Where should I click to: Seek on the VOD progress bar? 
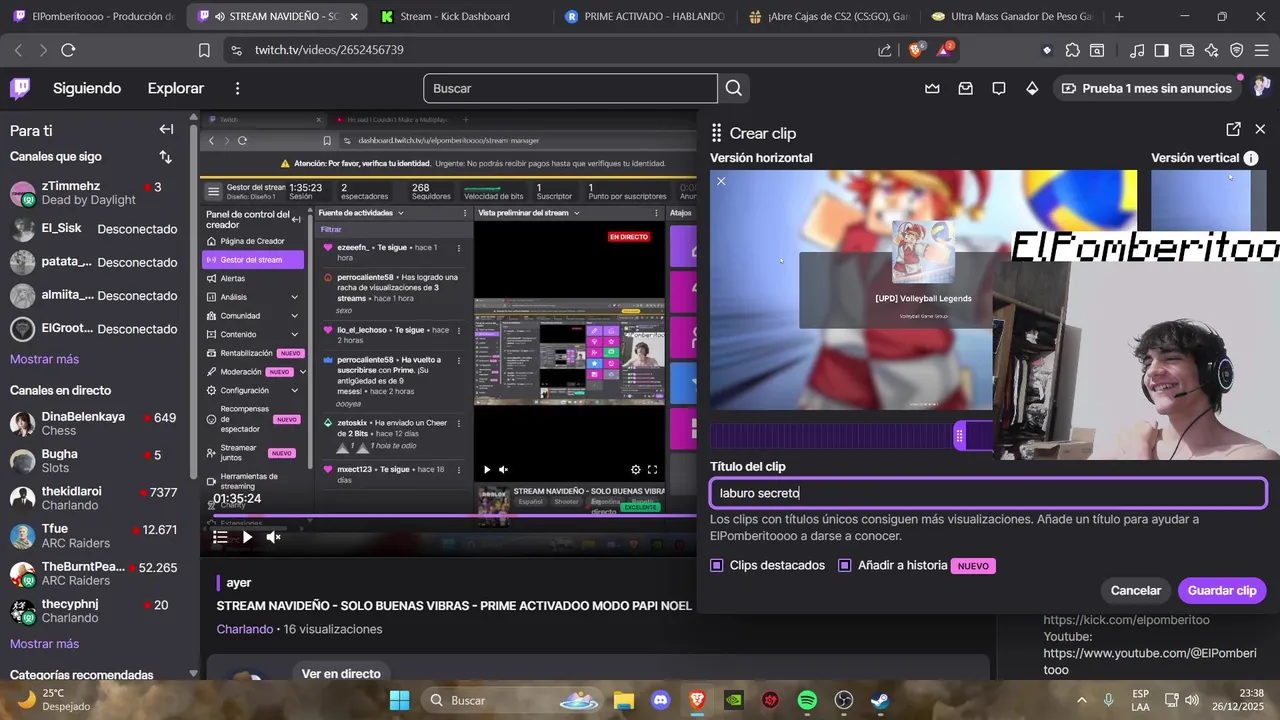(447, 516)
